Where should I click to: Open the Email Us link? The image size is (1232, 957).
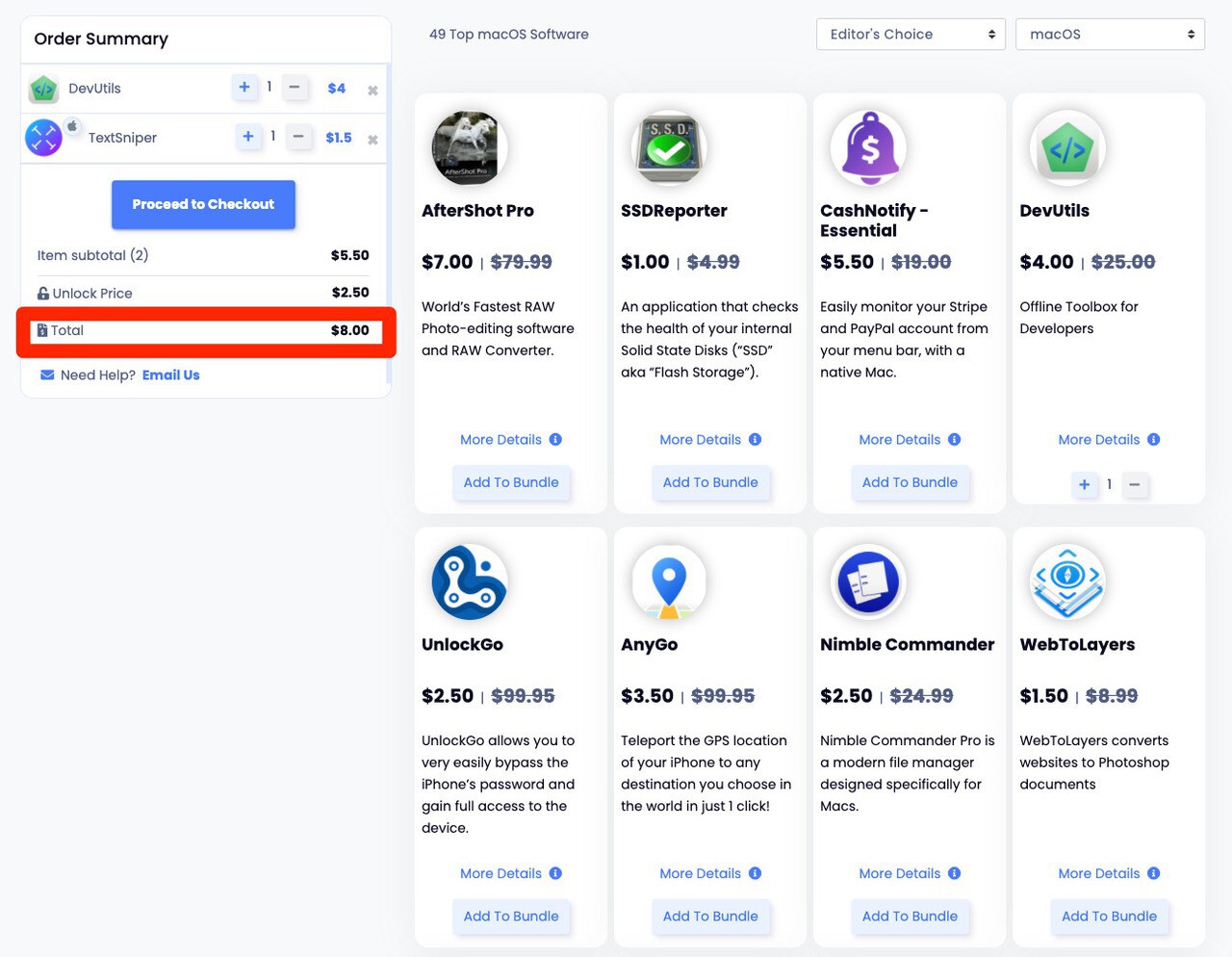pos(170,375)
